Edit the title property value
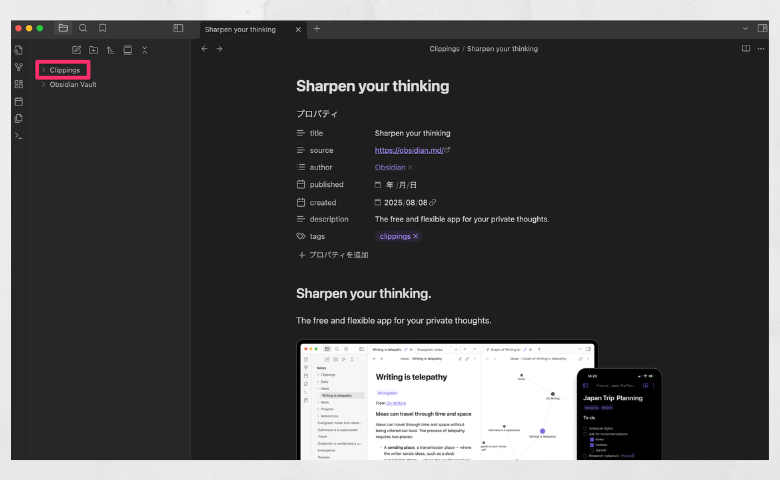780x480 pixels. [412, 133]
